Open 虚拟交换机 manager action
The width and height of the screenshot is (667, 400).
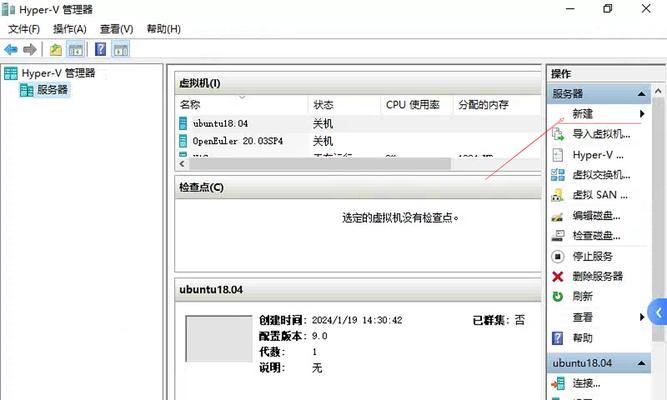[x=601, y=175]
